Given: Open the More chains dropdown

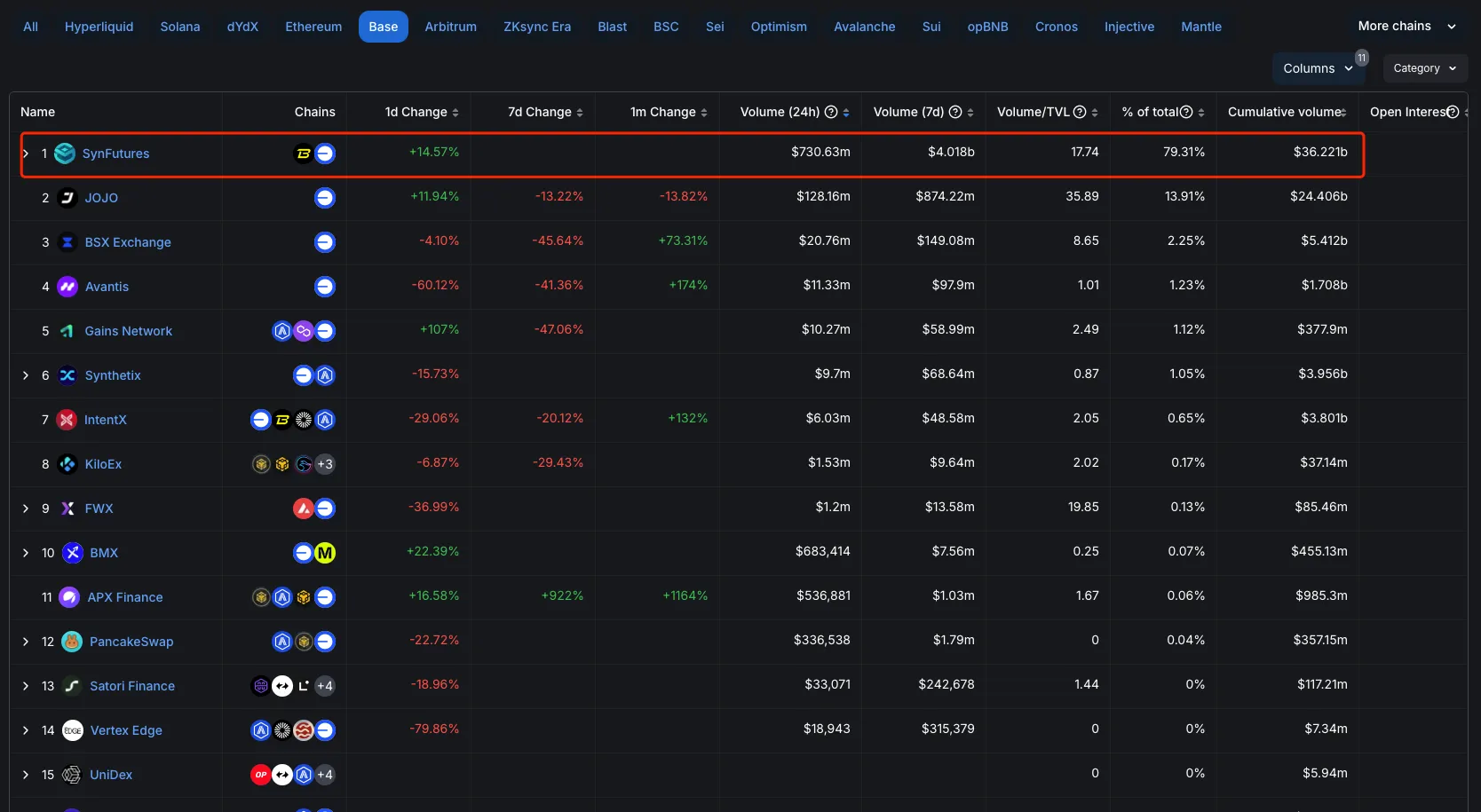Looking at the screenshot, I should pos(1406,27).
